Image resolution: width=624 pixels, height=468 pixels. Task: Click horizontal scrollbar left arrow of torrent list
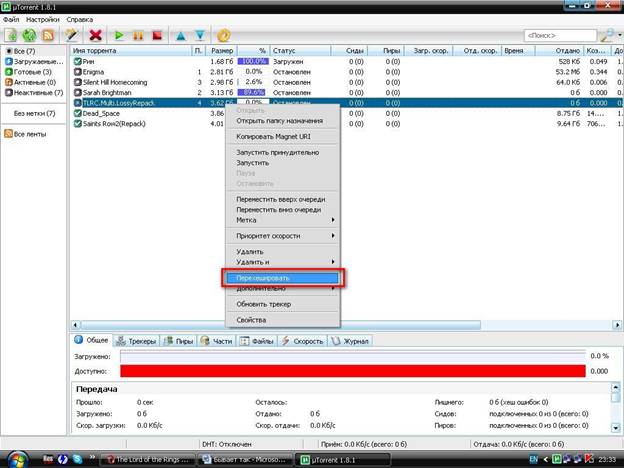tap(75, 325)
